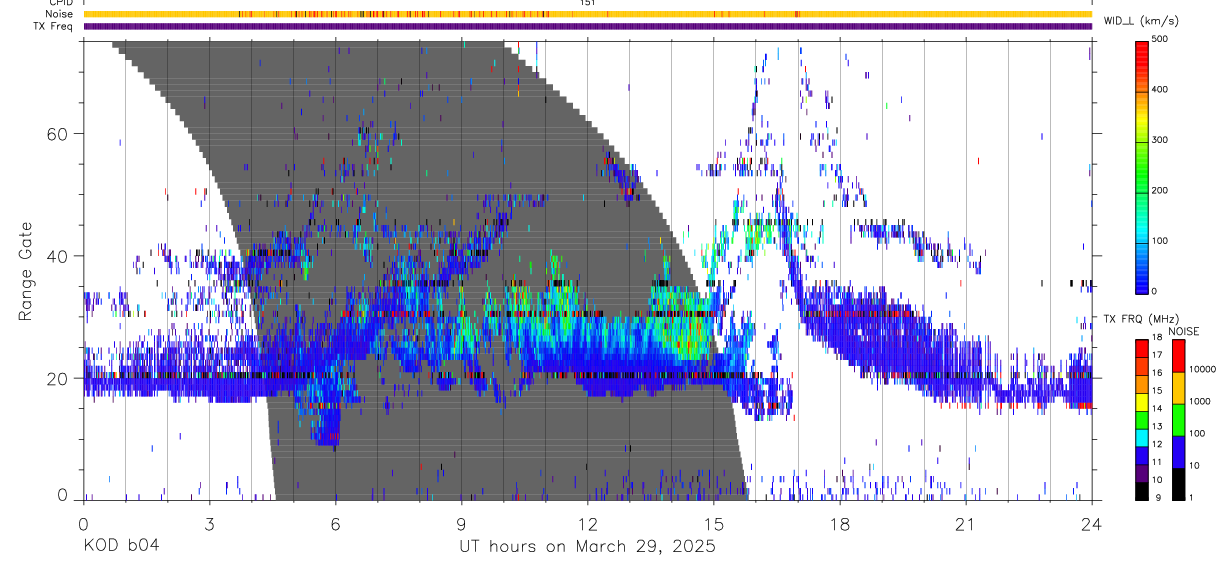Click x-axis tick label 15
1228x567 pixels.
coord(713,524)
